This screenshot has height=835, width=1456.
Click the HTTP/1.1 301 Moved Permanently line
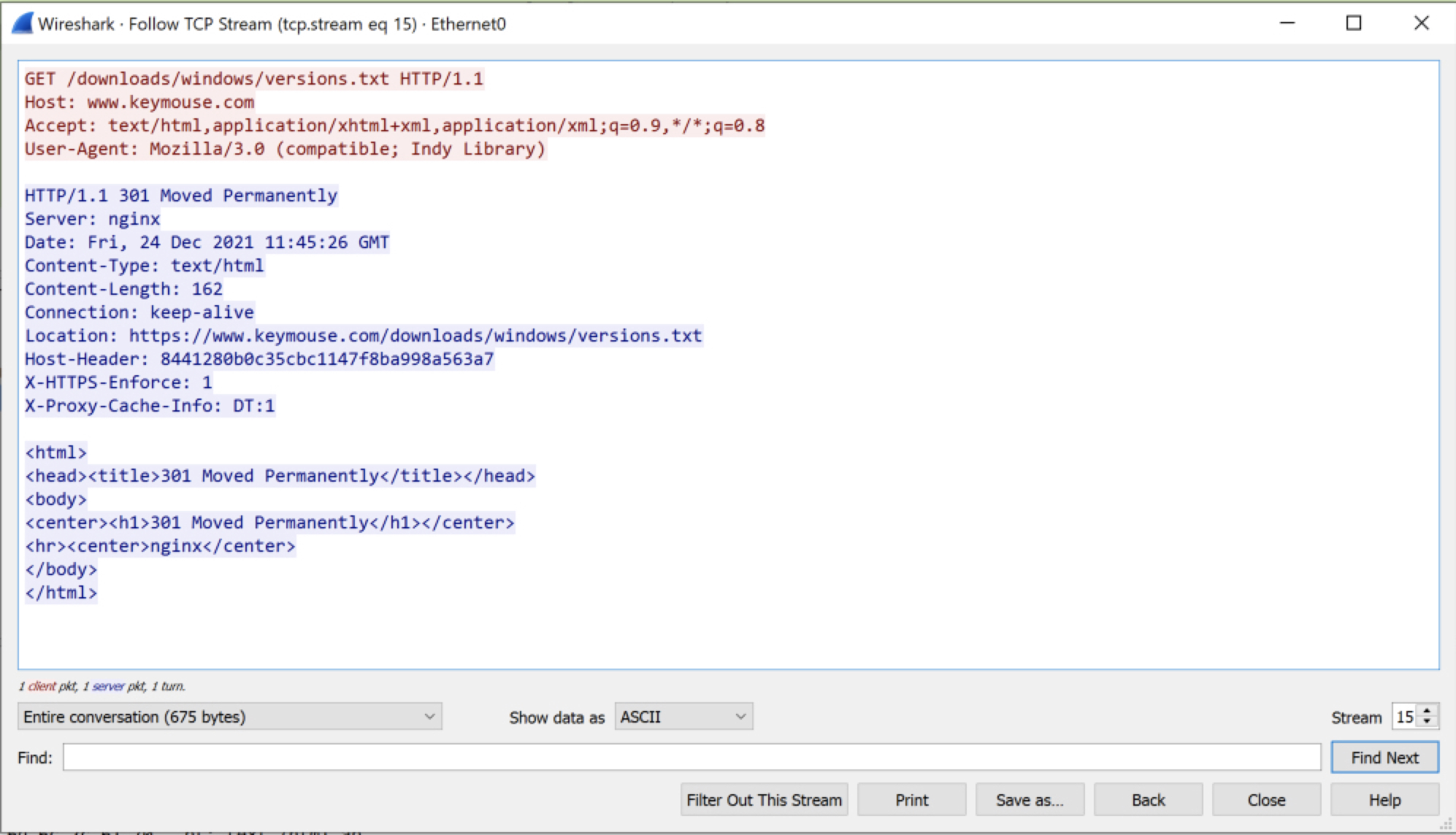[x=181, y=196]
